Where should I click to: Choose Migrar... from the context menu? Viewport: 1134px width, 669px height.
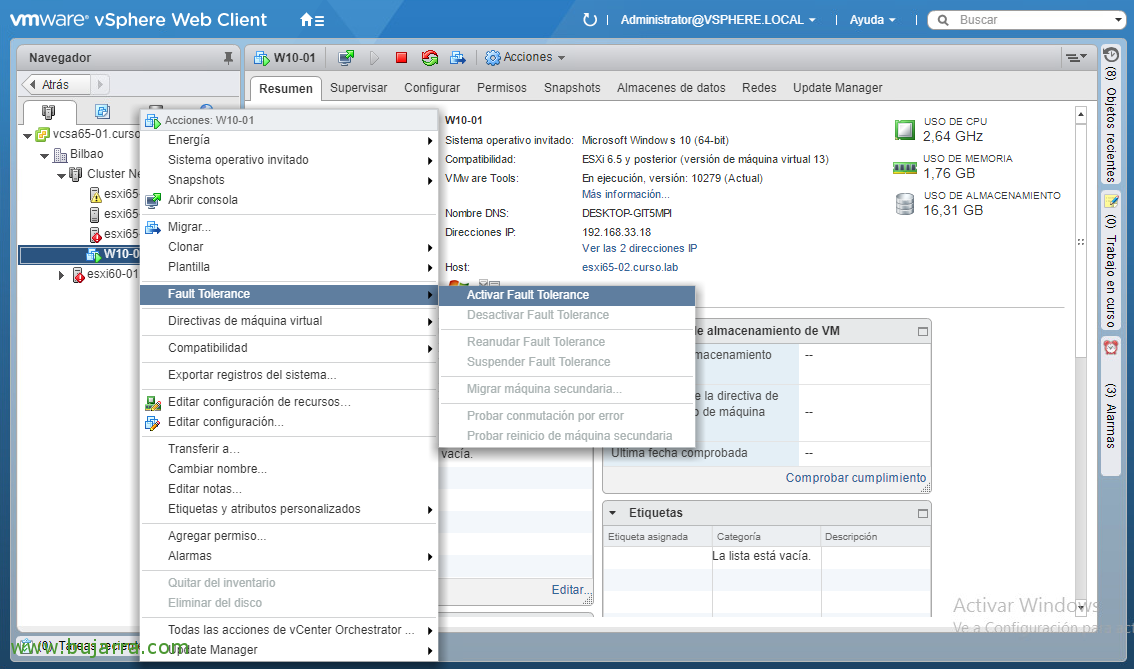pyautogui.click(x=289, y=227)
